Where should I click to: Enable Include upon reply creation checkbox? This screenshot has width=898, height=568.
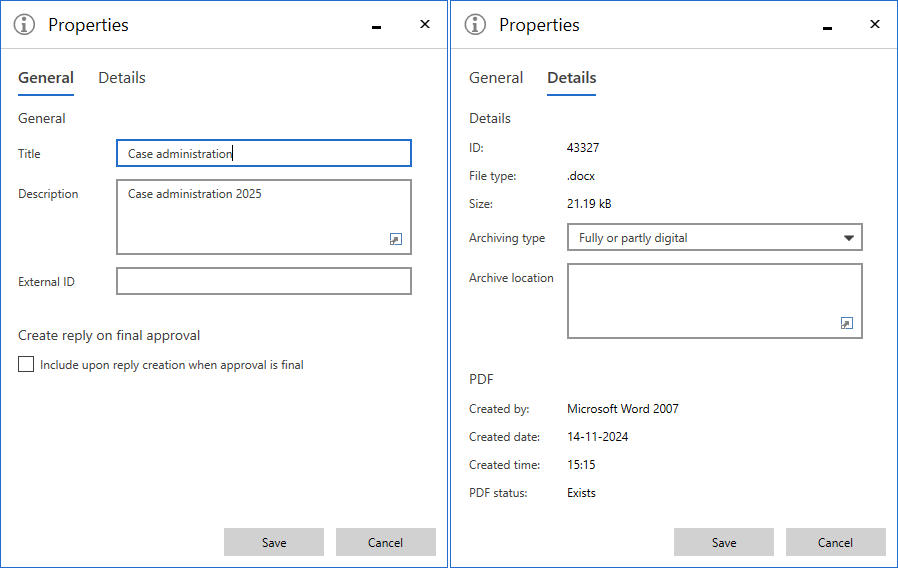point(26,365)
